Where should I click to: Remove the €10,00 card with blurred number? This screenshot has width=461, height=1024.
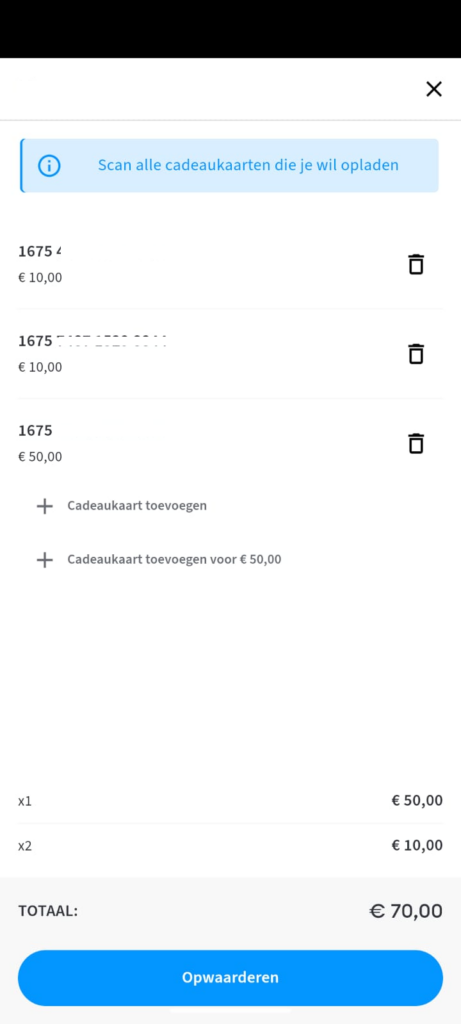click(x=416, y=353)
